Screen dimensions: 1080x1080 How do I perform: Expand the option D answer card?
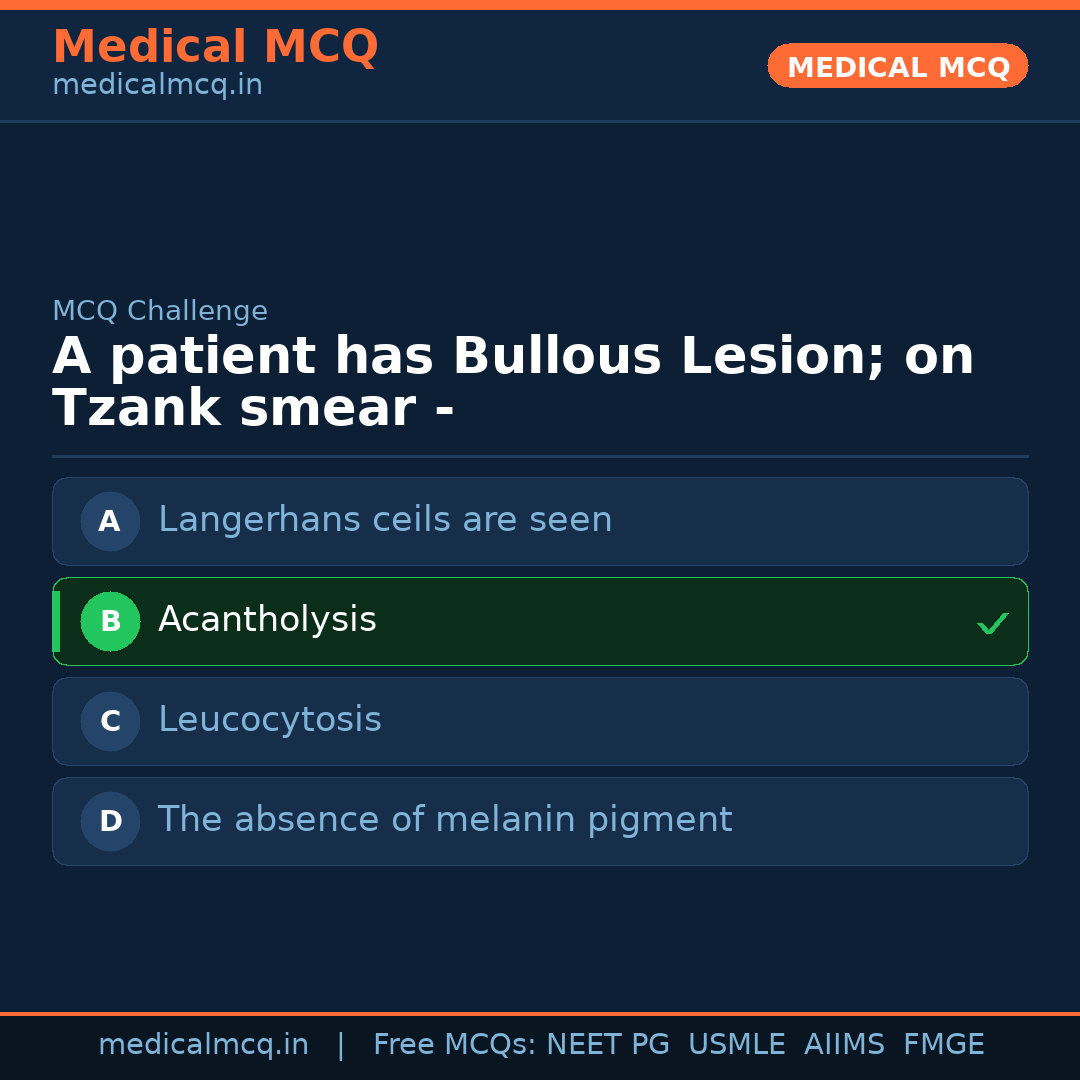click(x=540, y=821)
